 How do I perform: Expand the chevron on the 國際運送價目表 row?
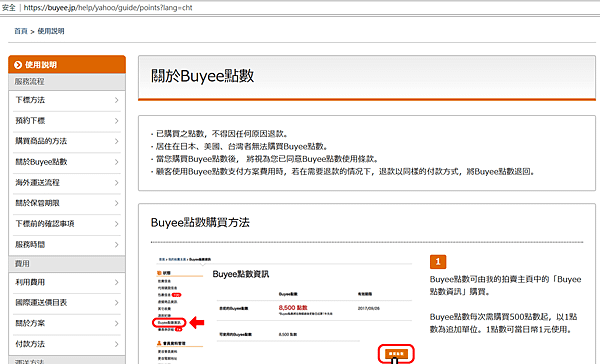point(116,303)
